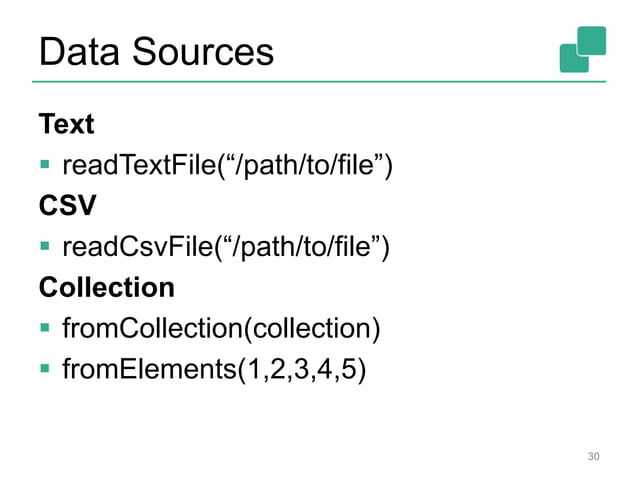Click the slide number 30
The height and width of the screenshot is (478, 638).
(x=593, y=457)
